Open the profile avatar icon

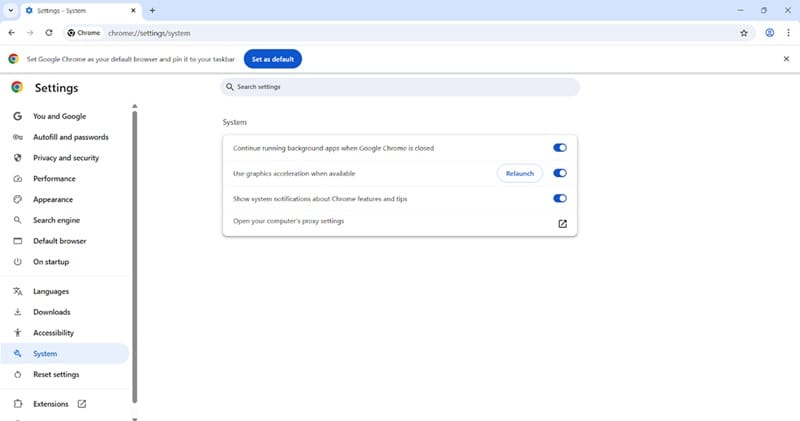click(769, 33)
